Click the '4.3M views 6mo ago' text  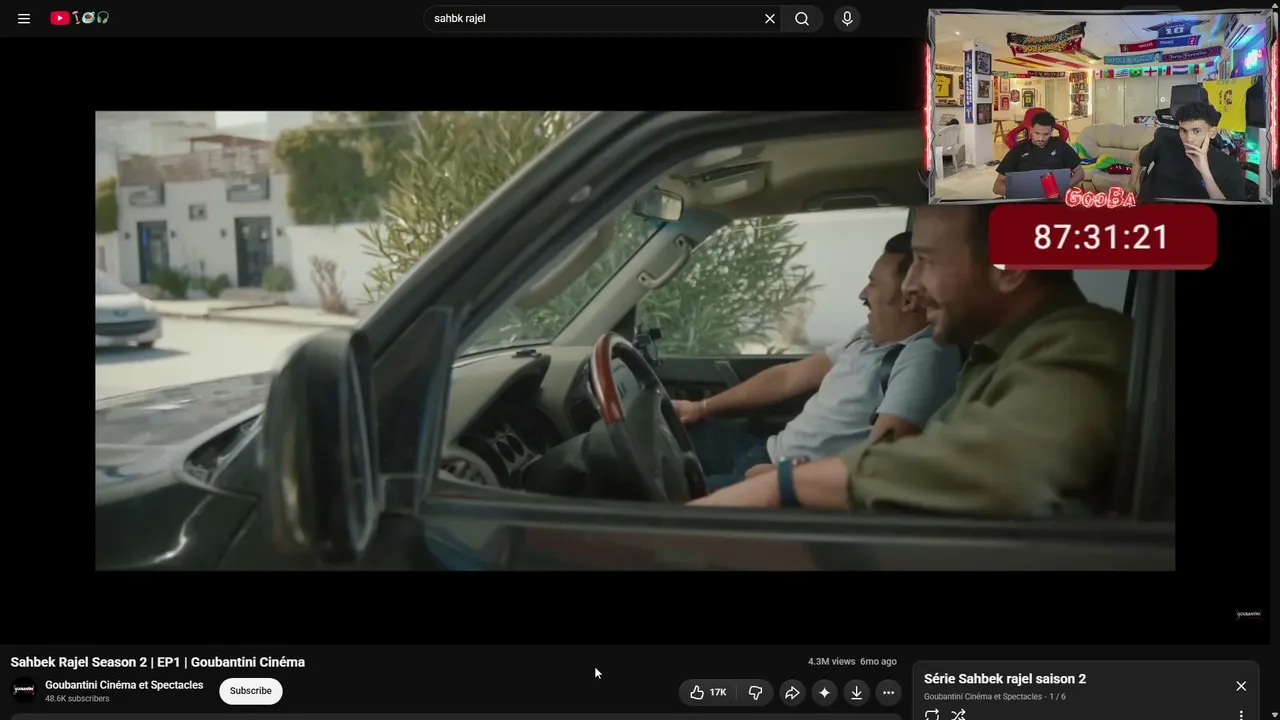852,662
